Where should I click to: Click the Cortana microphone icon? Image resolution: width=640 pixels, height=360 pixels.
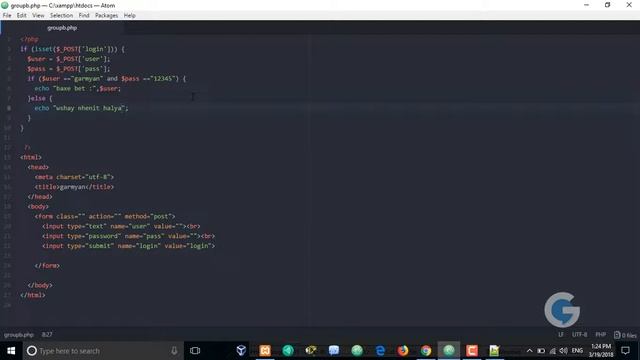tap(174, 351)
